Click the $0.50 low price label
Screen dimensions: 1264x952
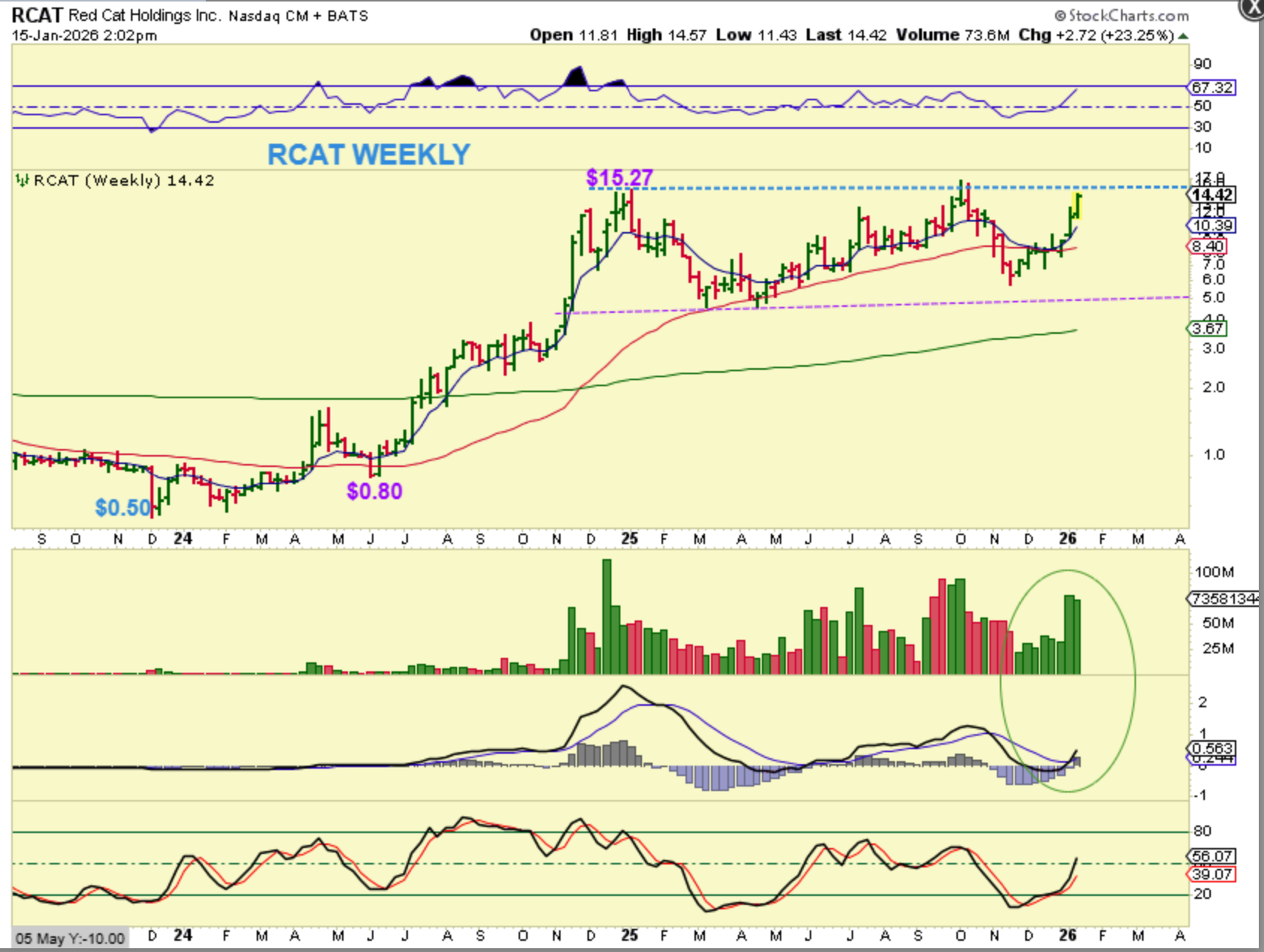(123, 507)
